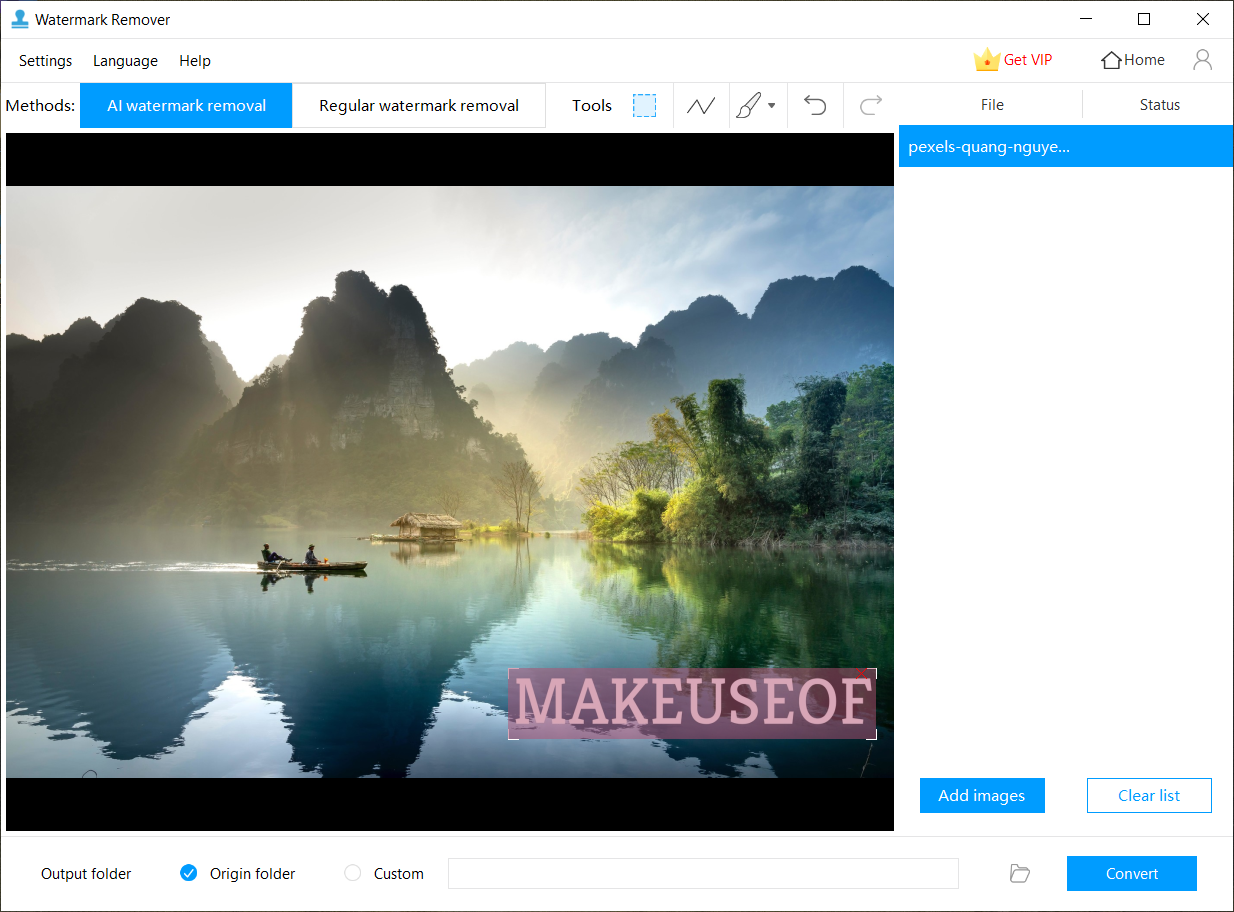1234x912 pixels.
Task: Select the brush tool
Action: click(751, 105)
